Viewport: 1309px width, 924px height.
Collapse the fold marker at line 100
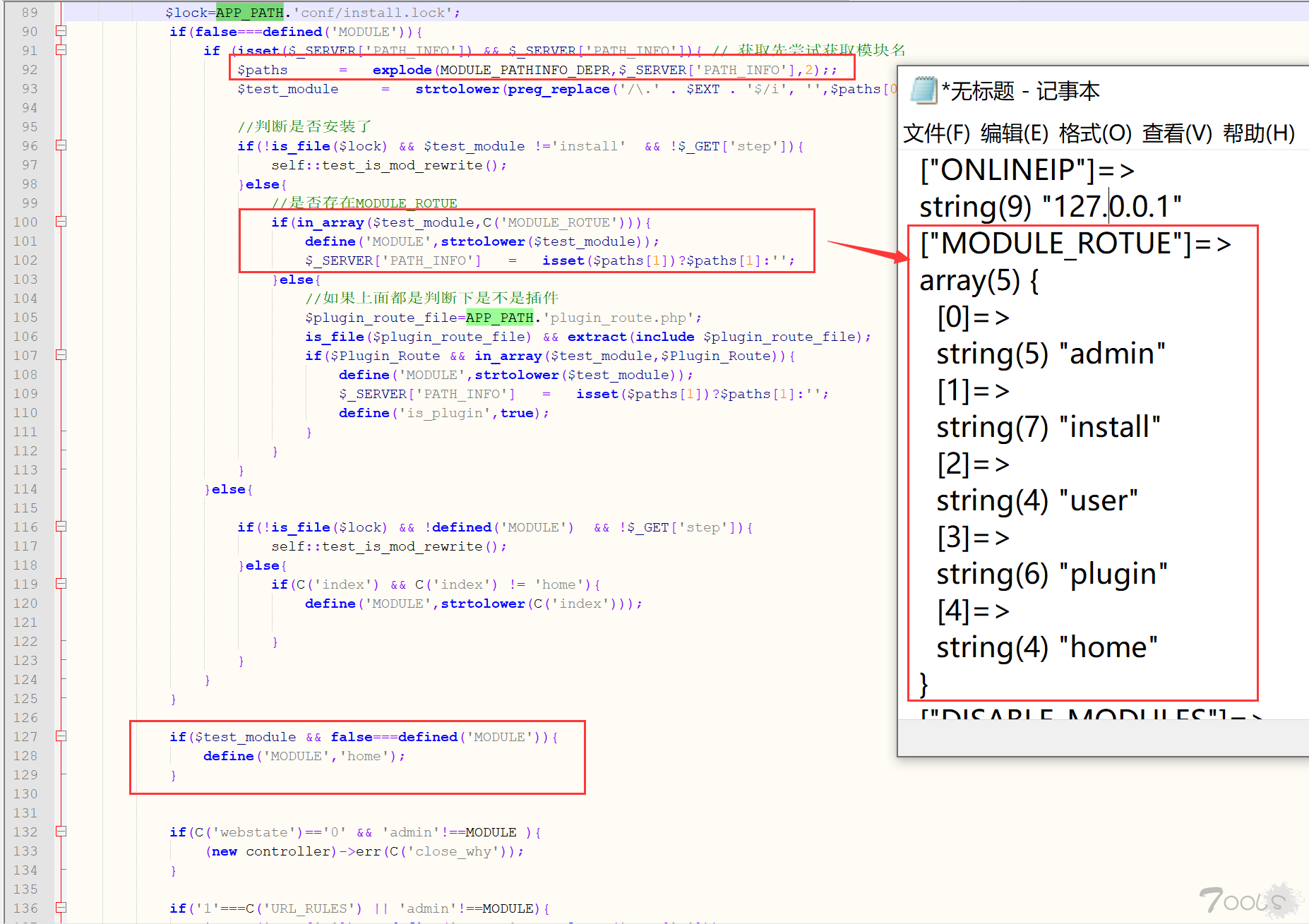click(x=61, y=222)
